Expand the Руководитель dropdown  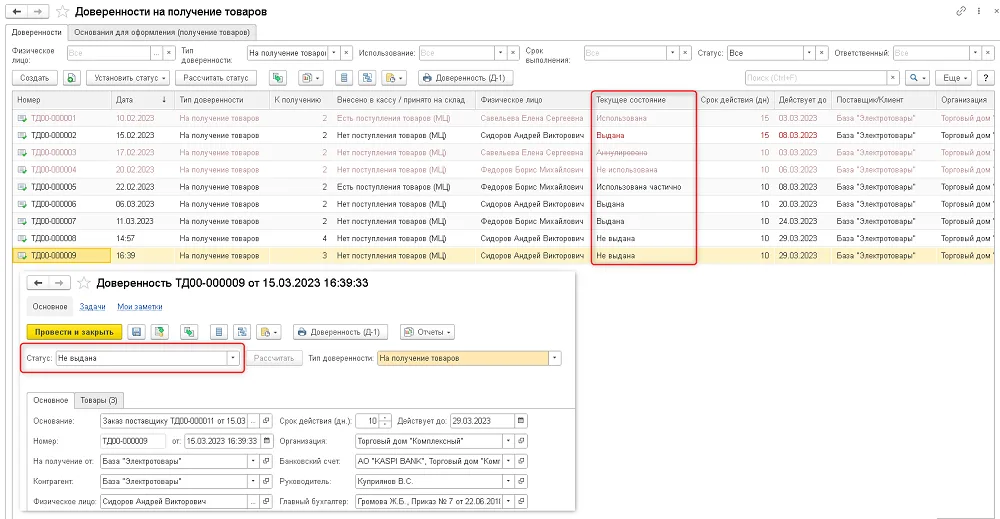[508, 481]
